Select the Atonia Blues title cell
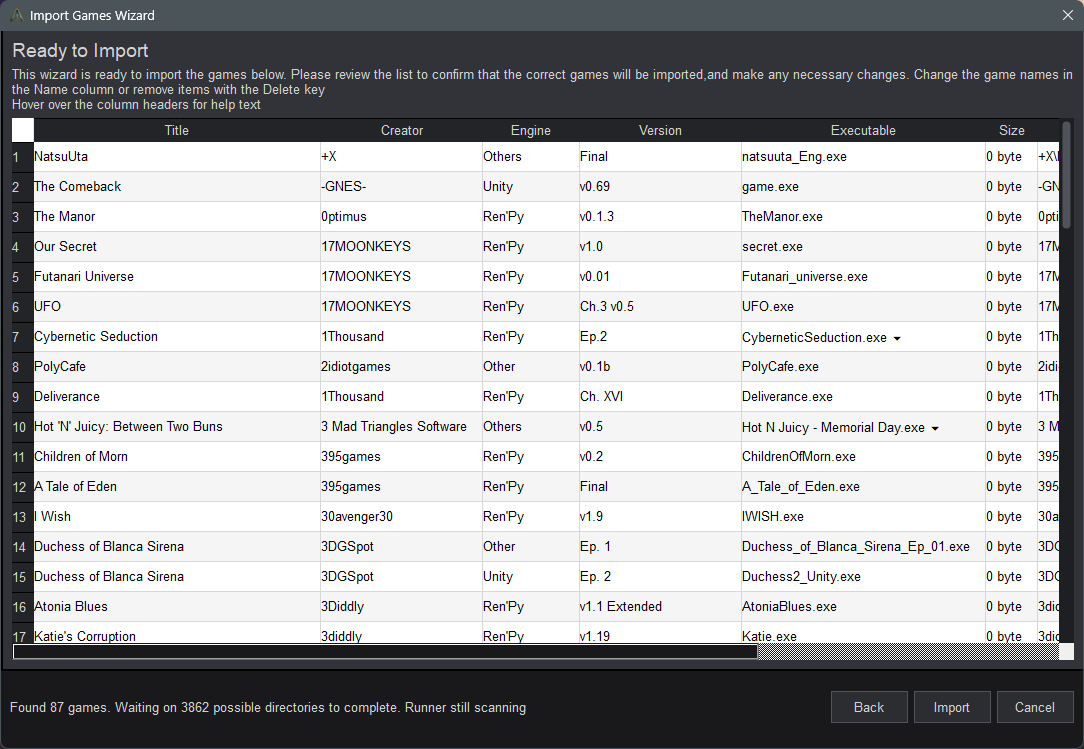Image resolution: width=1084 pixels, height=749 pixels. 177,607
